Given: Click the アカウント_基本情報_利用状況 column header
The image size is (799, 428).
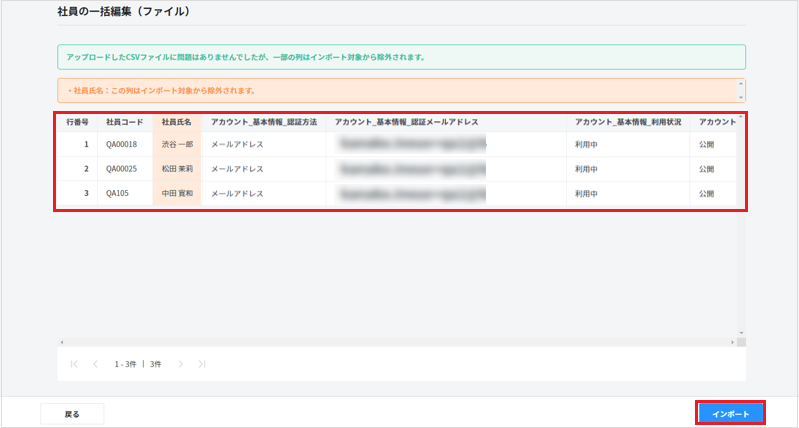Looking at the screenshot, I should coord(628,121).
